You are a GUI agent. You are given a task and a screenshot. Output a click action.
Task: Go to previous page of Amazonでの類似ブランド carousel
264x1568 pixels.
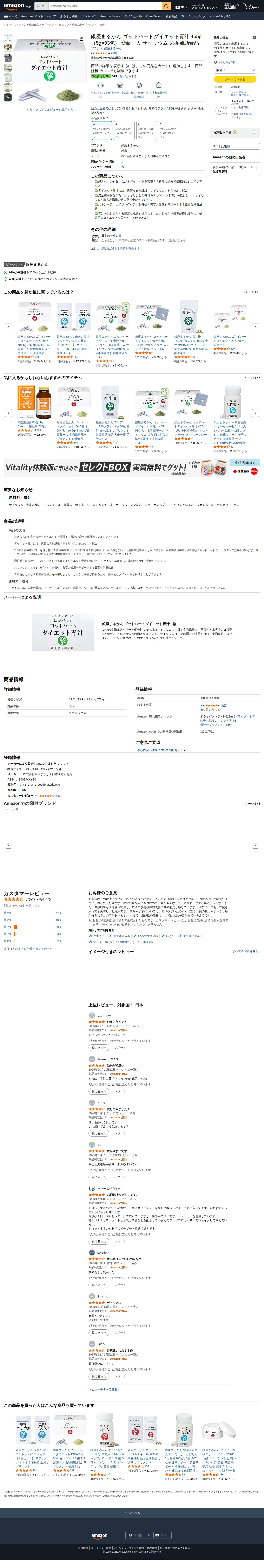[x=8, y=844]
